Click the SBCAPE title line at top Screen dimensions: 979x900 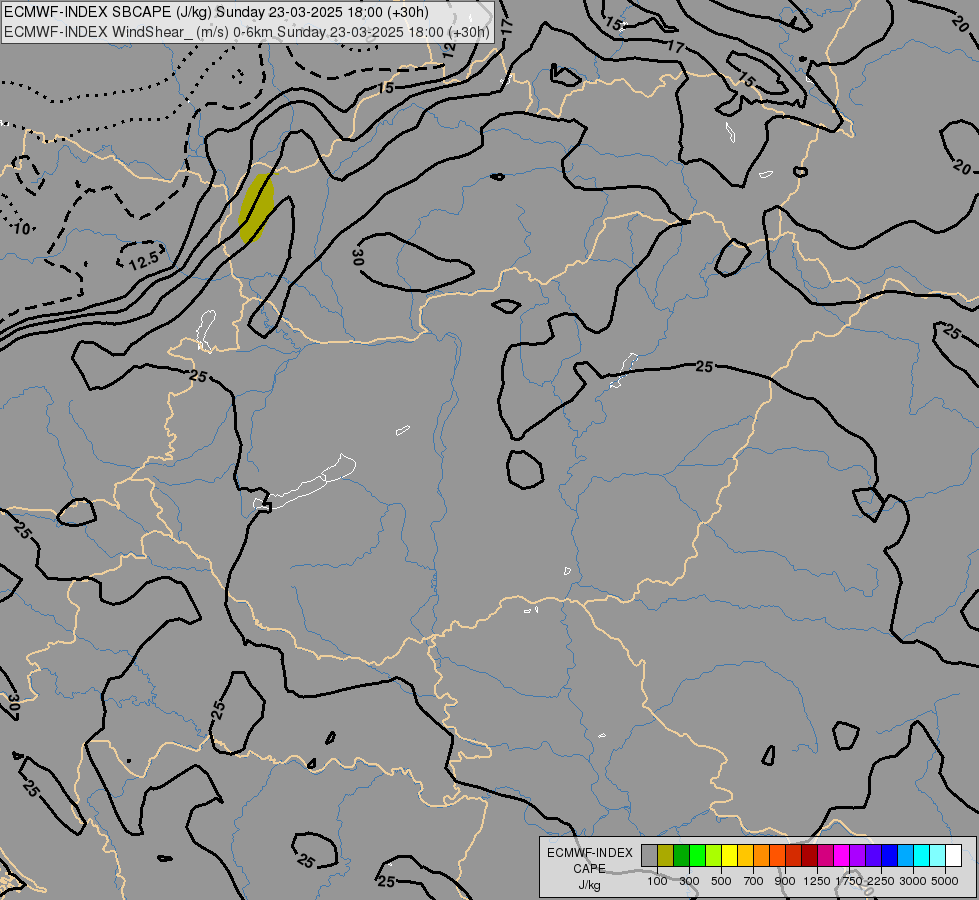[x=217, y=12]
